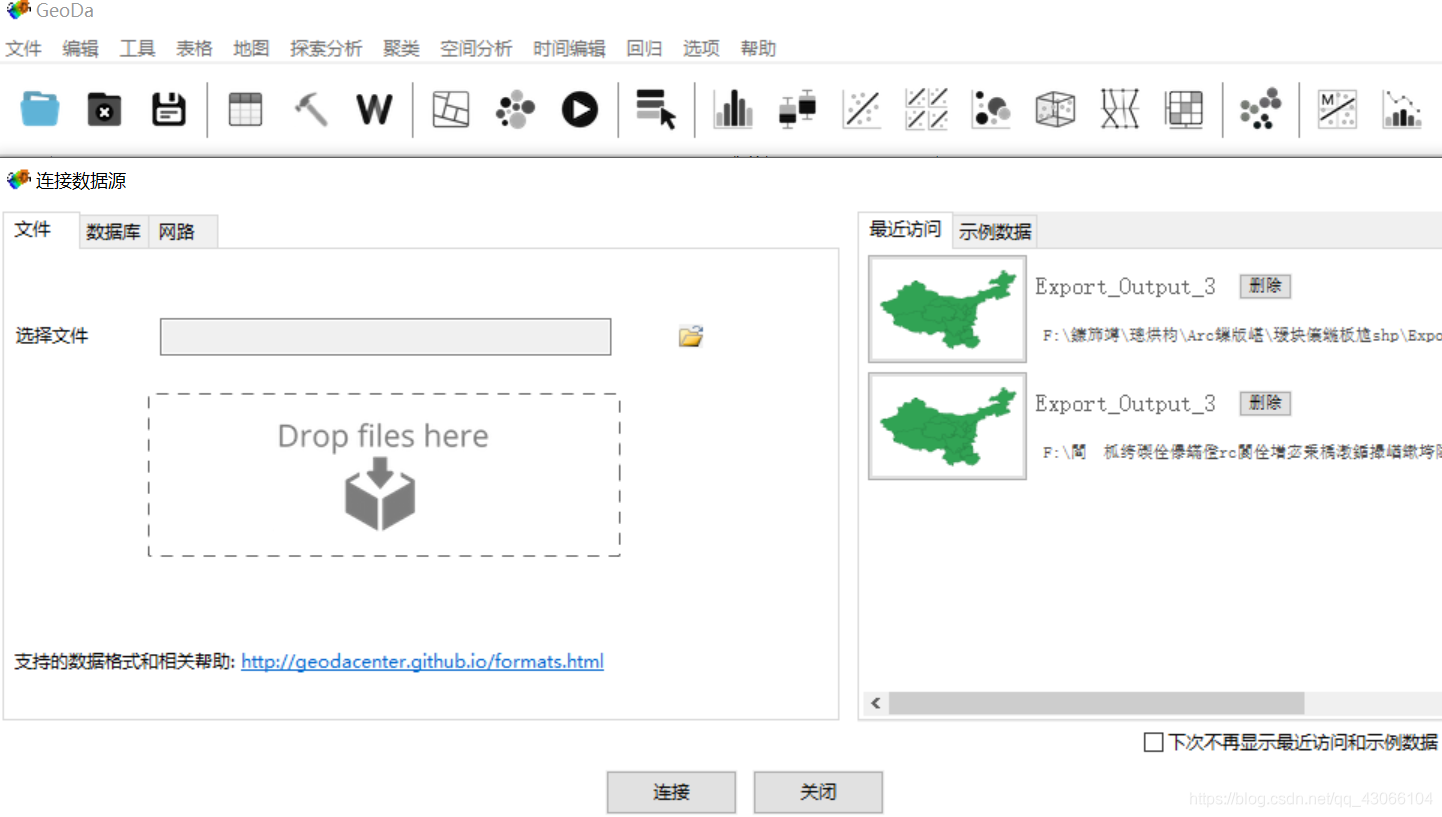Open the 帮助 menu

pos(758,48)
